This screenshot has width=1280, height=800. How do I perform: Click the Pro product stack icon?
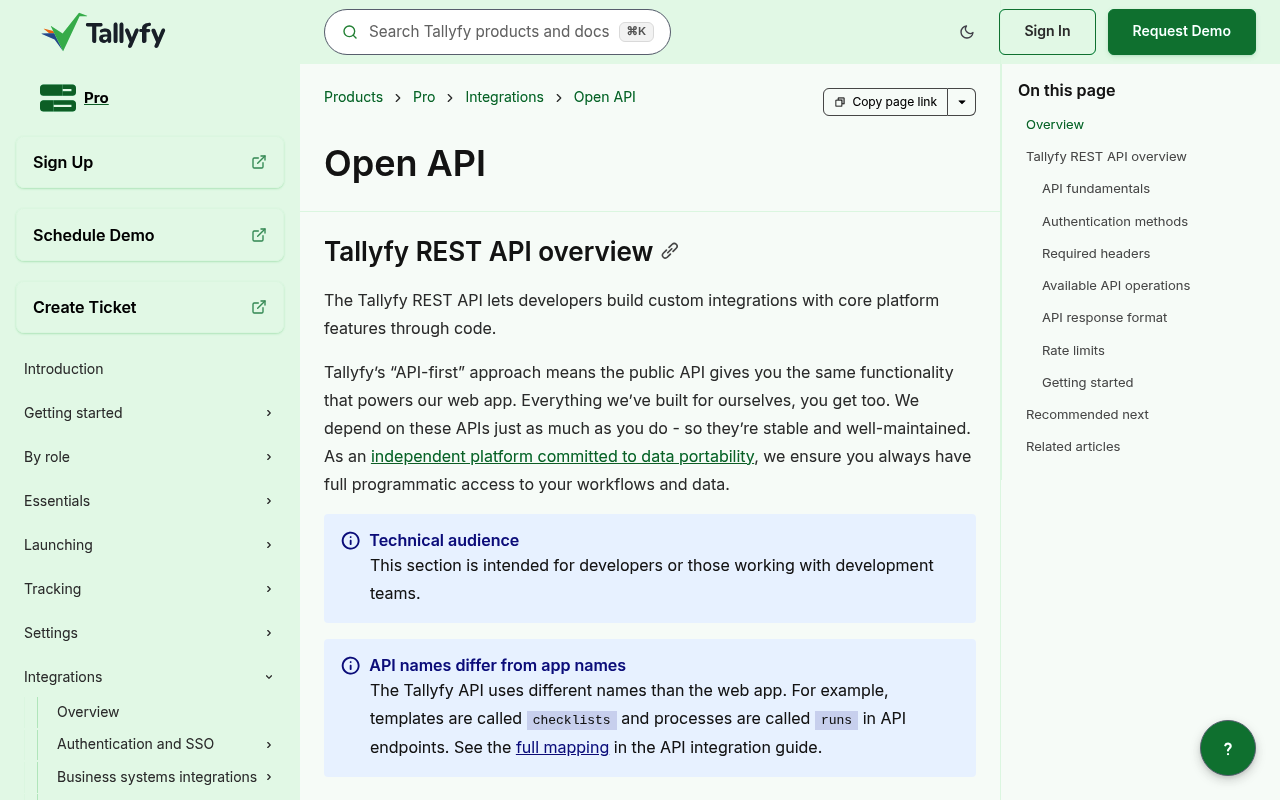click(x=58, y=98)
